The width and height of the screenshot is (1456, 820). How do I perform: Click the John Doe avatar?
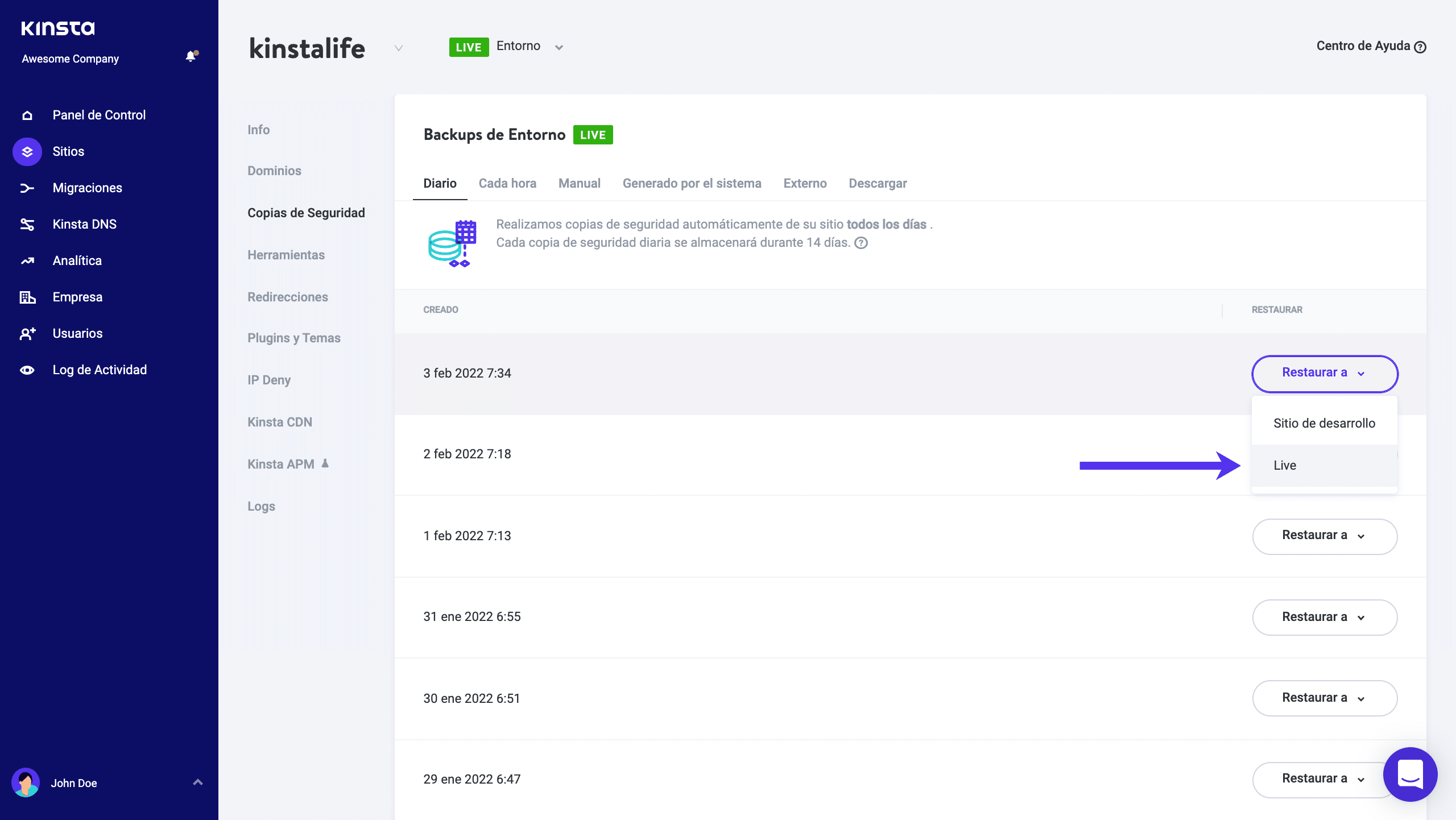coord(27,782)
